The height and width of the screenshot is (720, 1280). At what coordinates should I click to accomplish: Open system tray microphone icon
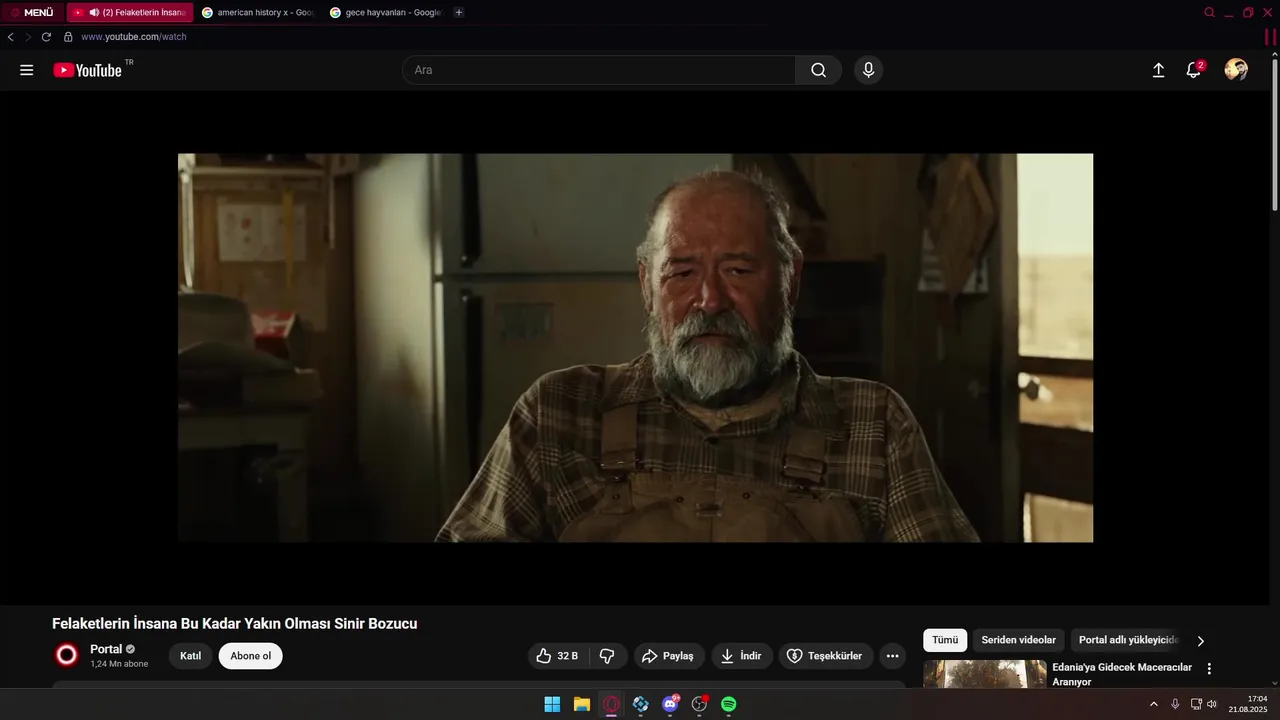click(1175, 704)
